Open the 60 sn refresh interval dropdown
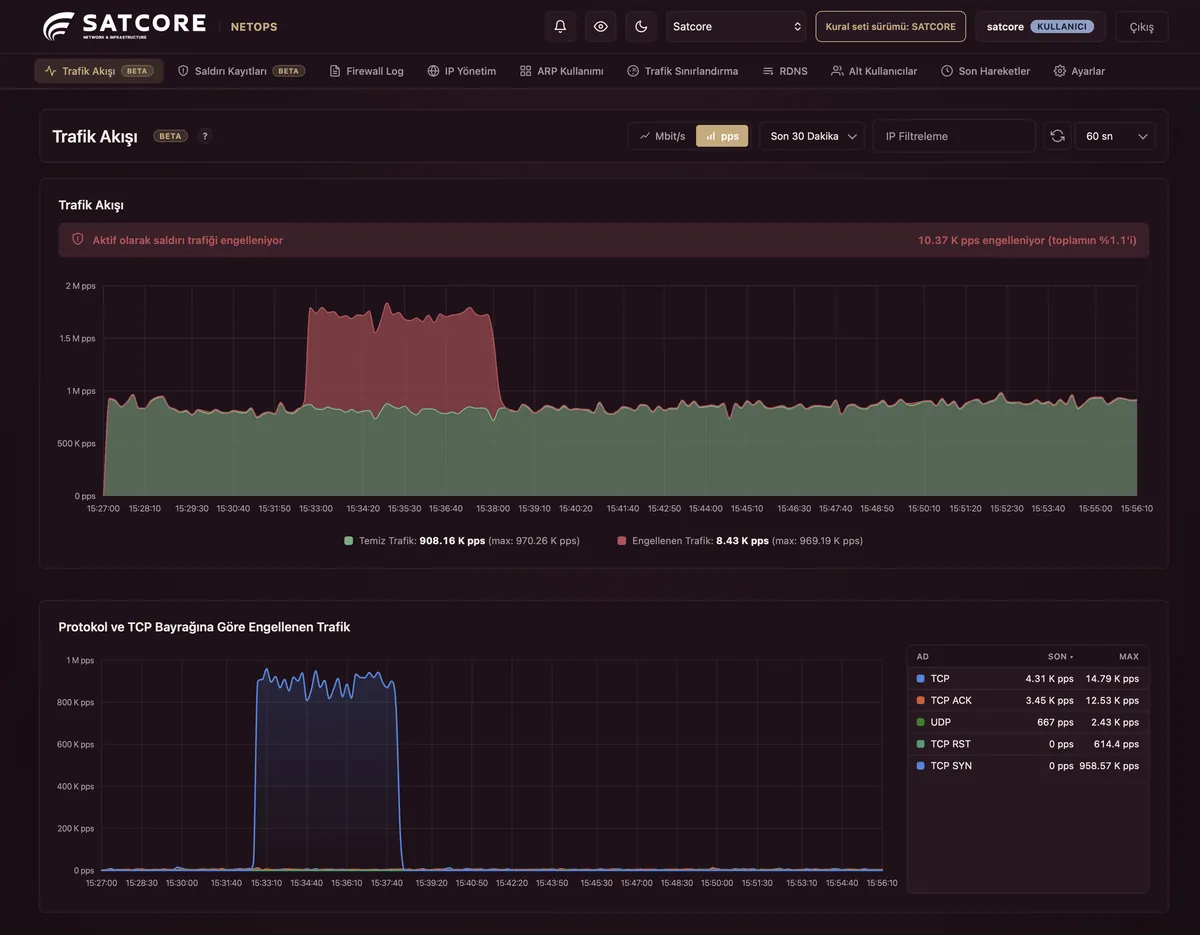Viewport: 1200px width, 935px height. (1115, 136)
